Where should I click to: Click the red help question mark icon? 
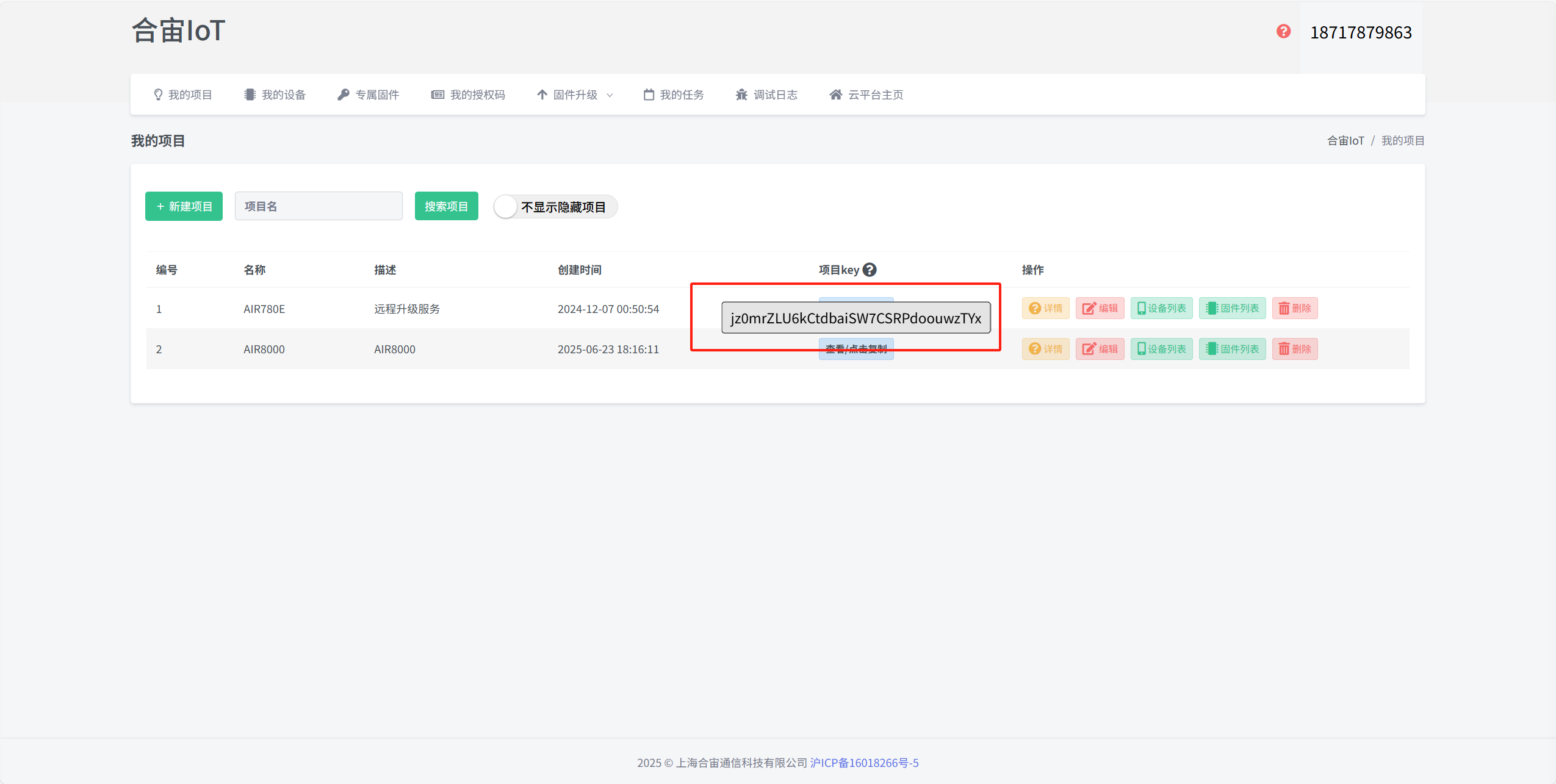click(1283, 32)
